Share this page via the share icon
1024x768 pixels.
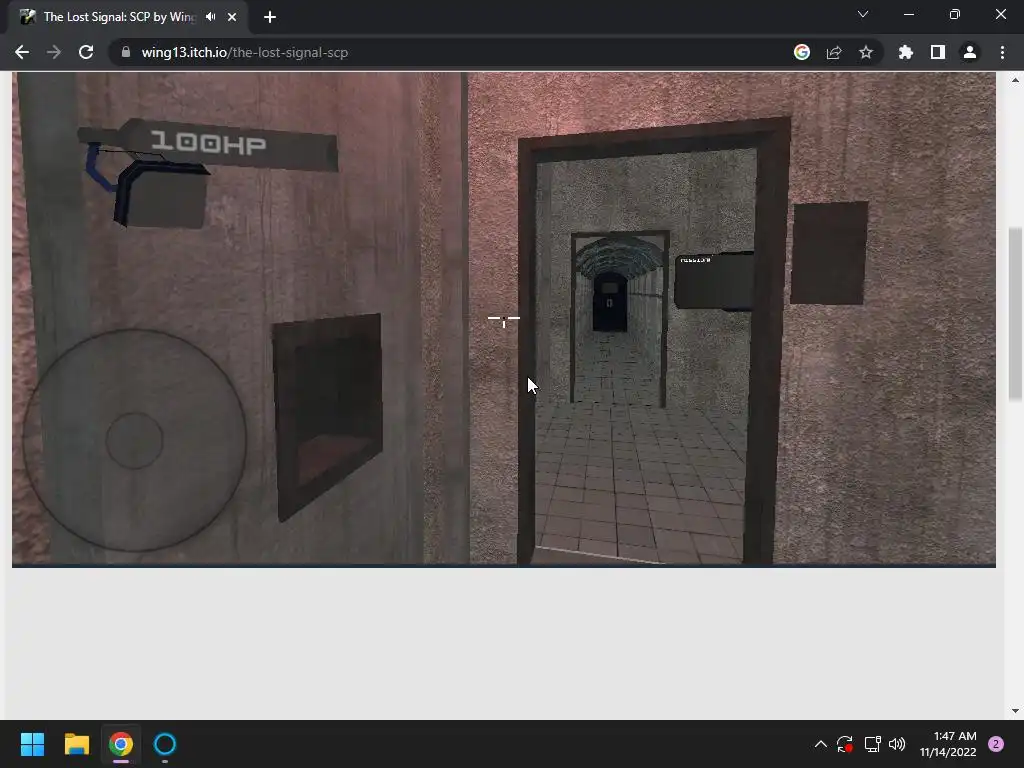(833, 52)
